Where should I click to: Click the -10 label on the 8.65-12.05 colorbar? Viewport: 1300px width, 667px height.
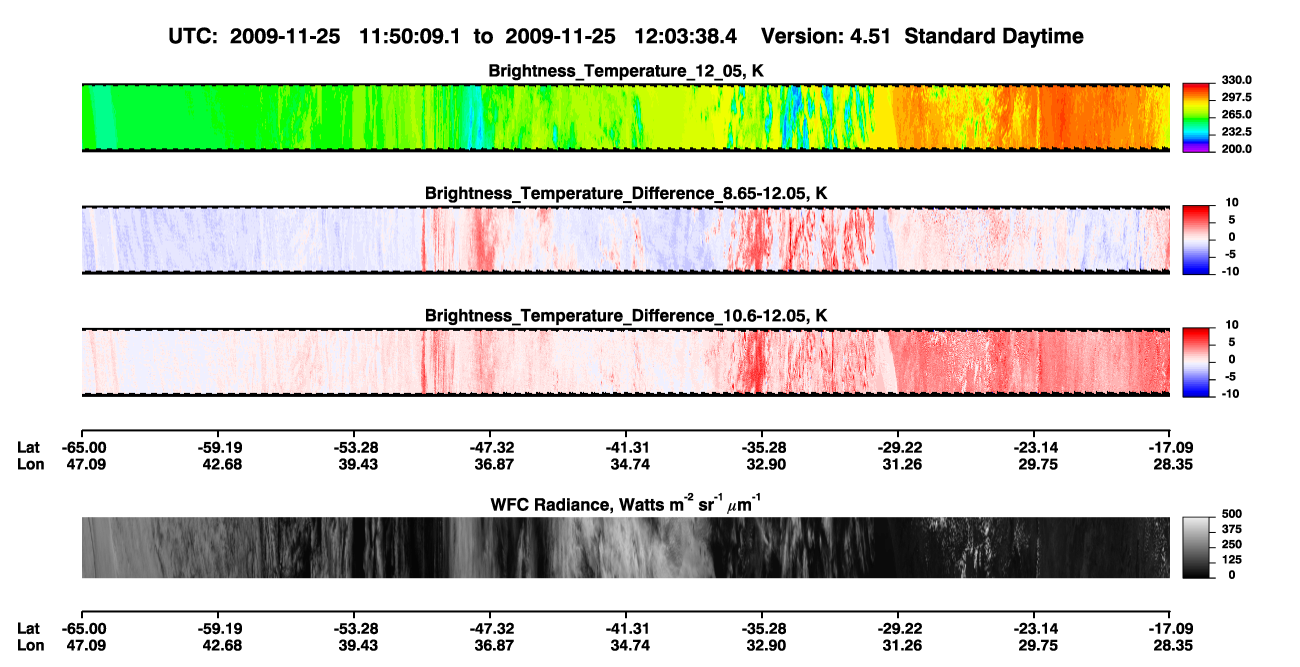tap(1231, 271)
